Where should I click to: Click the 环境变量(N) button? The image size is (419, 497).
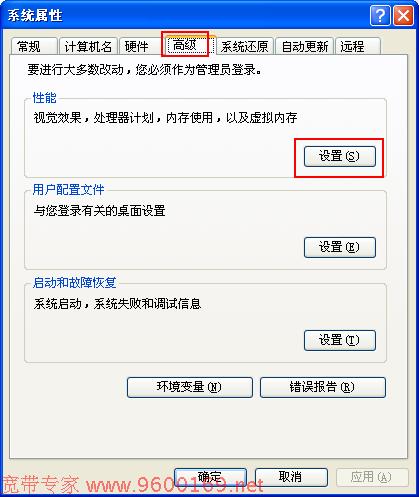pyautogui.click(x=190, y=387)
